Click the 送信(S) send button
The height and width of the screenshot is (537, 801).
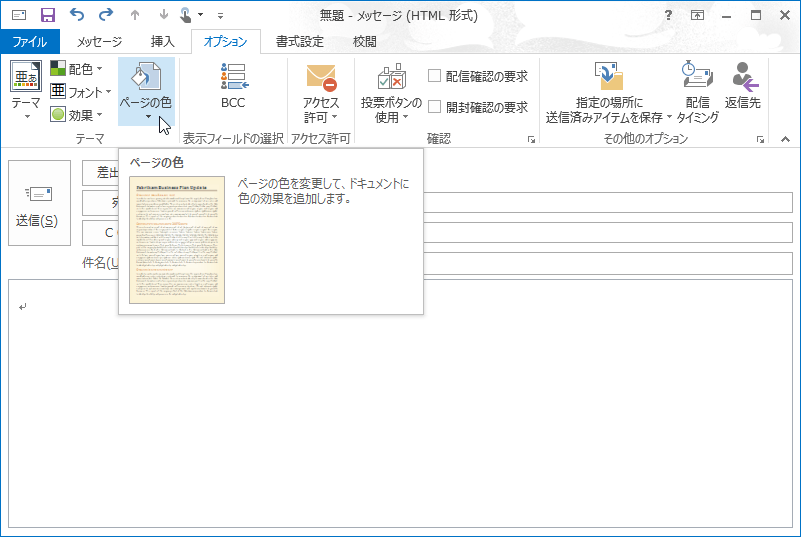(x=39, y=203)
